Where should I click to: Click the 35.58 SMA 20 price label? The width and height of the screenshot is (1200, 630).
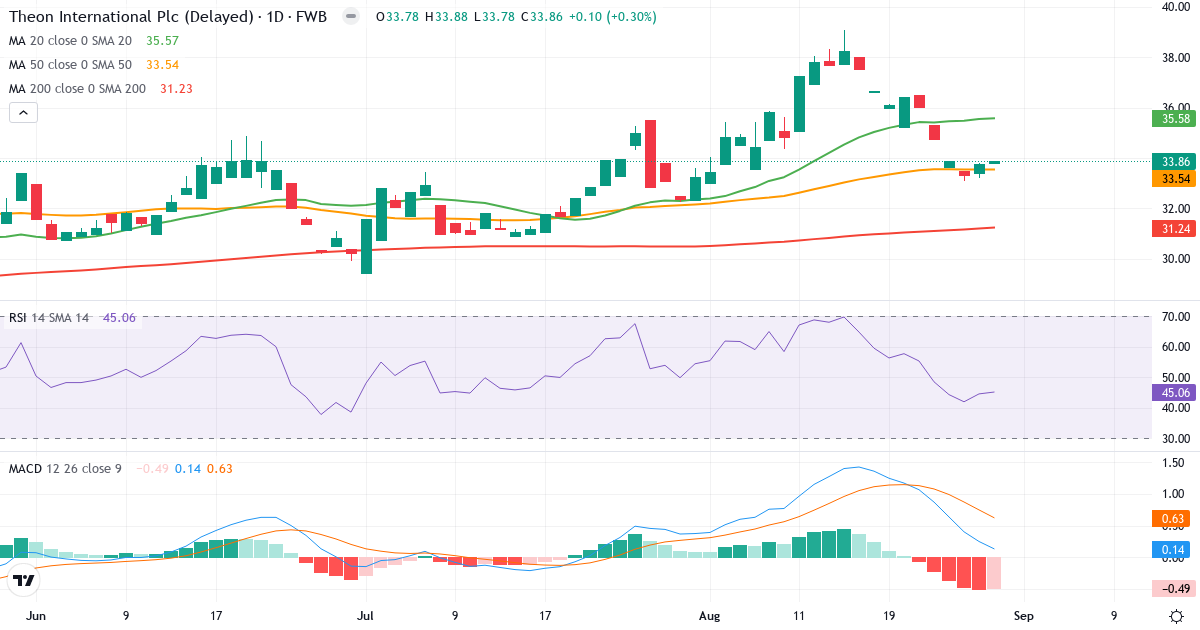1172,119
